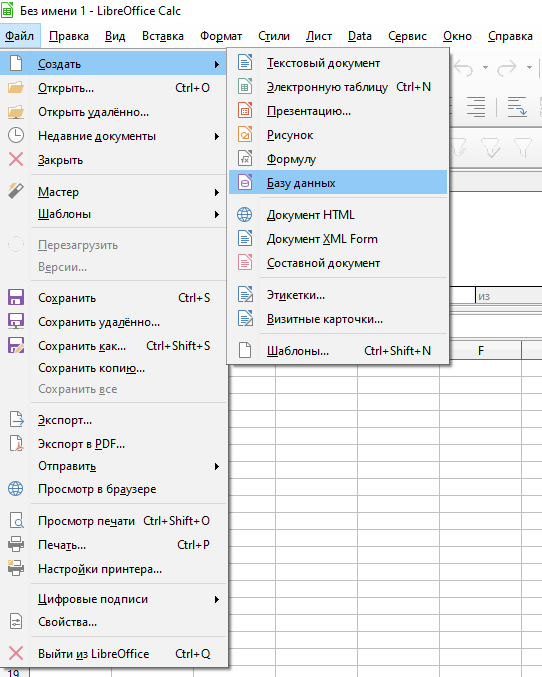The width and height of the screenshot is (542, 677).
Task: Open the Стили menu
Action: coord(274,36)
